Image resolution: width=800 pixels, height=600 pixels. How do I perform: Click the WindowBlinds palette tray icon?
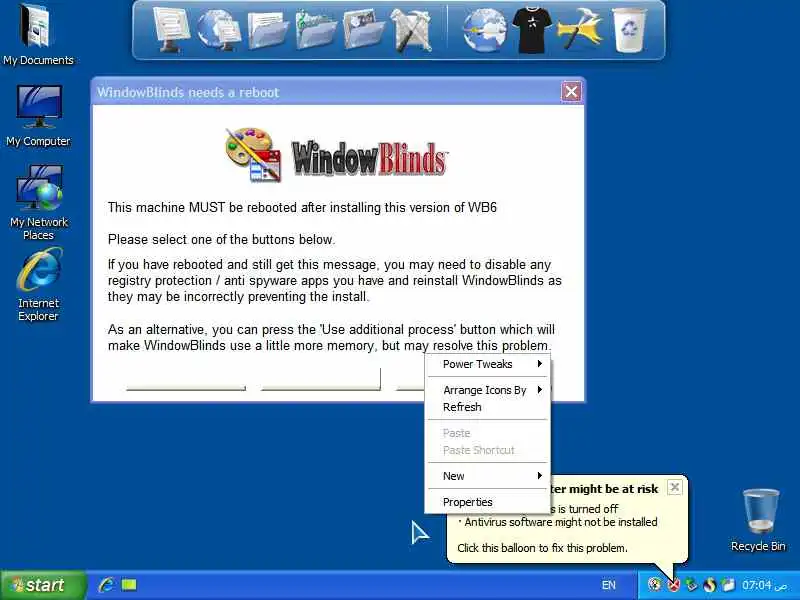(x=654, y=585)
